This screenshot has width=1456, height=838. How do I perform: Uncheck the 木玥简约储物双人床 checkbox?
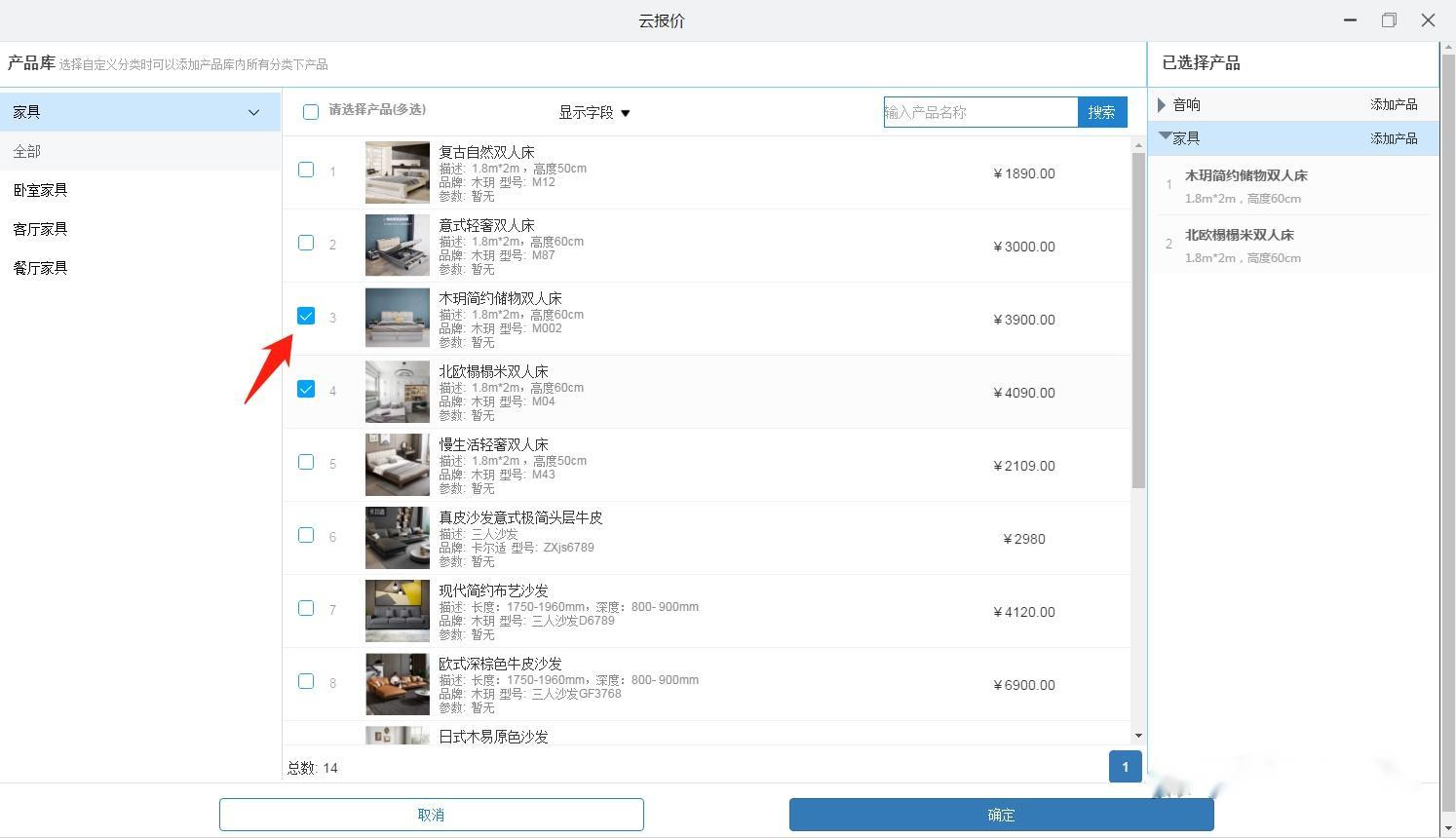coord(306,316)
